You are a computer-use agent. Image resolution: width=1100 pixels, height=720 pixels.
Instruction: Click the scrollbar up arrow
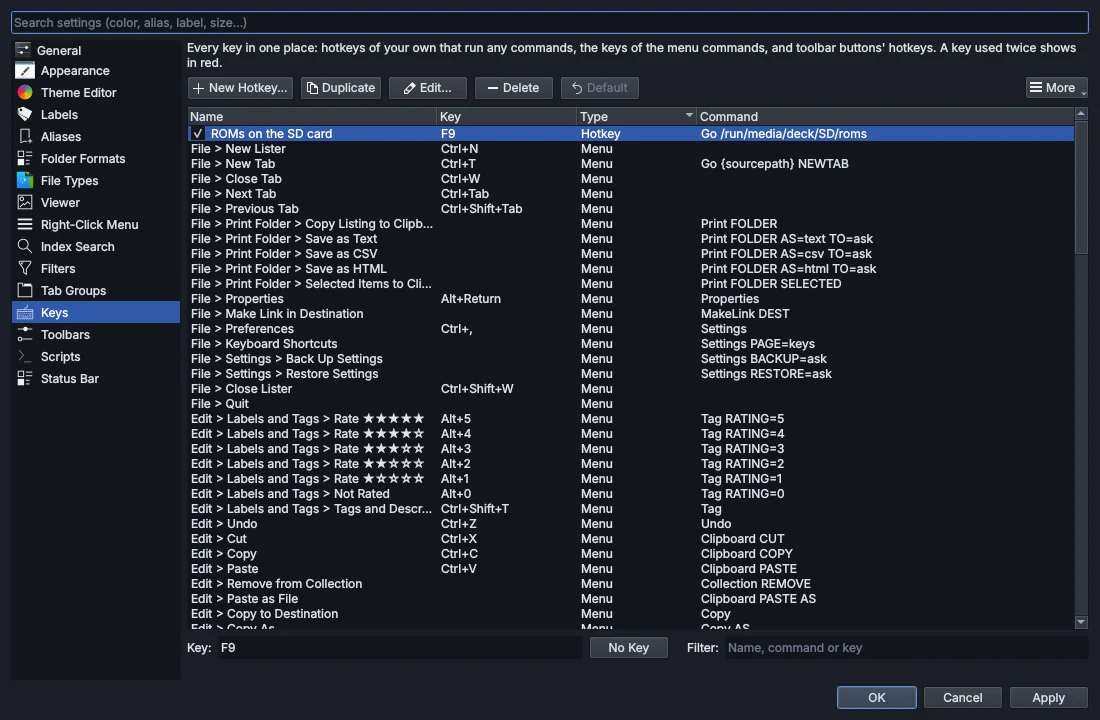(1081, 114)
